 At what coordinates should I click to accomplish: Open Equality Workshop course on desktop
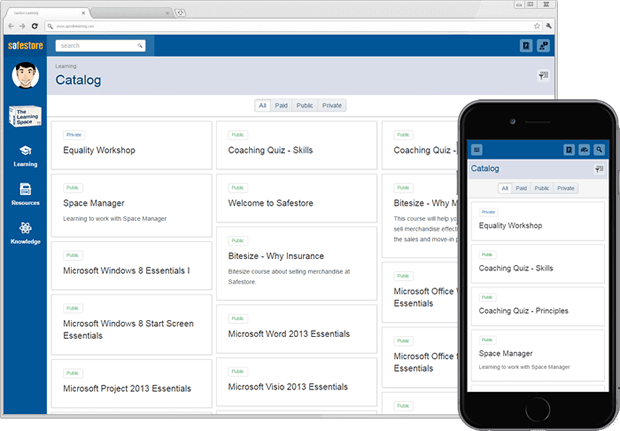[132, 146]
